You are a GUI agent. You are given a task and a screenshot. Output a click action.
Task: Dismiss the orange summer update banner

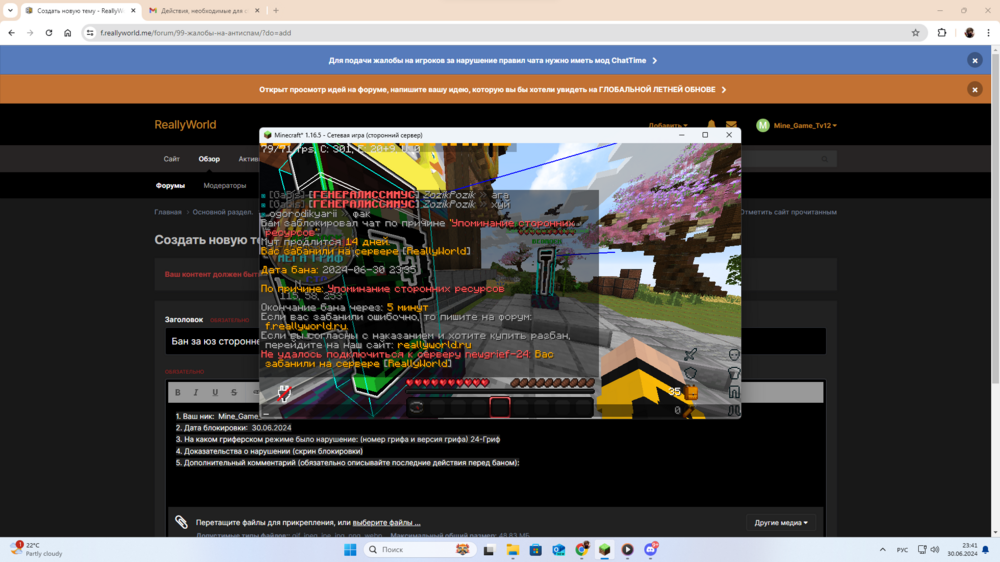coord(974,89)
